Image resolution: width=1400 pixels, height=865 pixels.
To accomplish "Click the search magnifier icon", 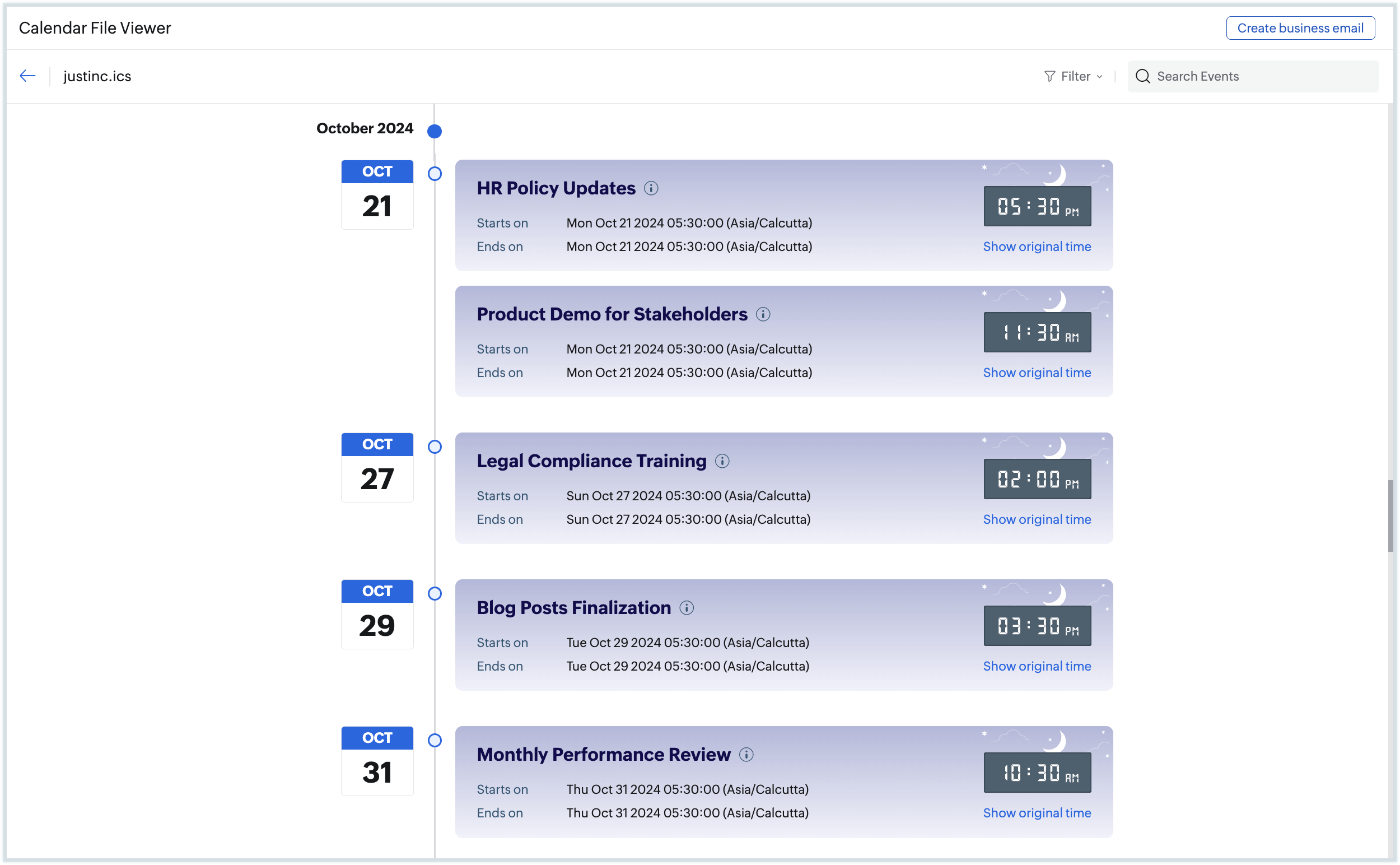I will pos(1142,76).
